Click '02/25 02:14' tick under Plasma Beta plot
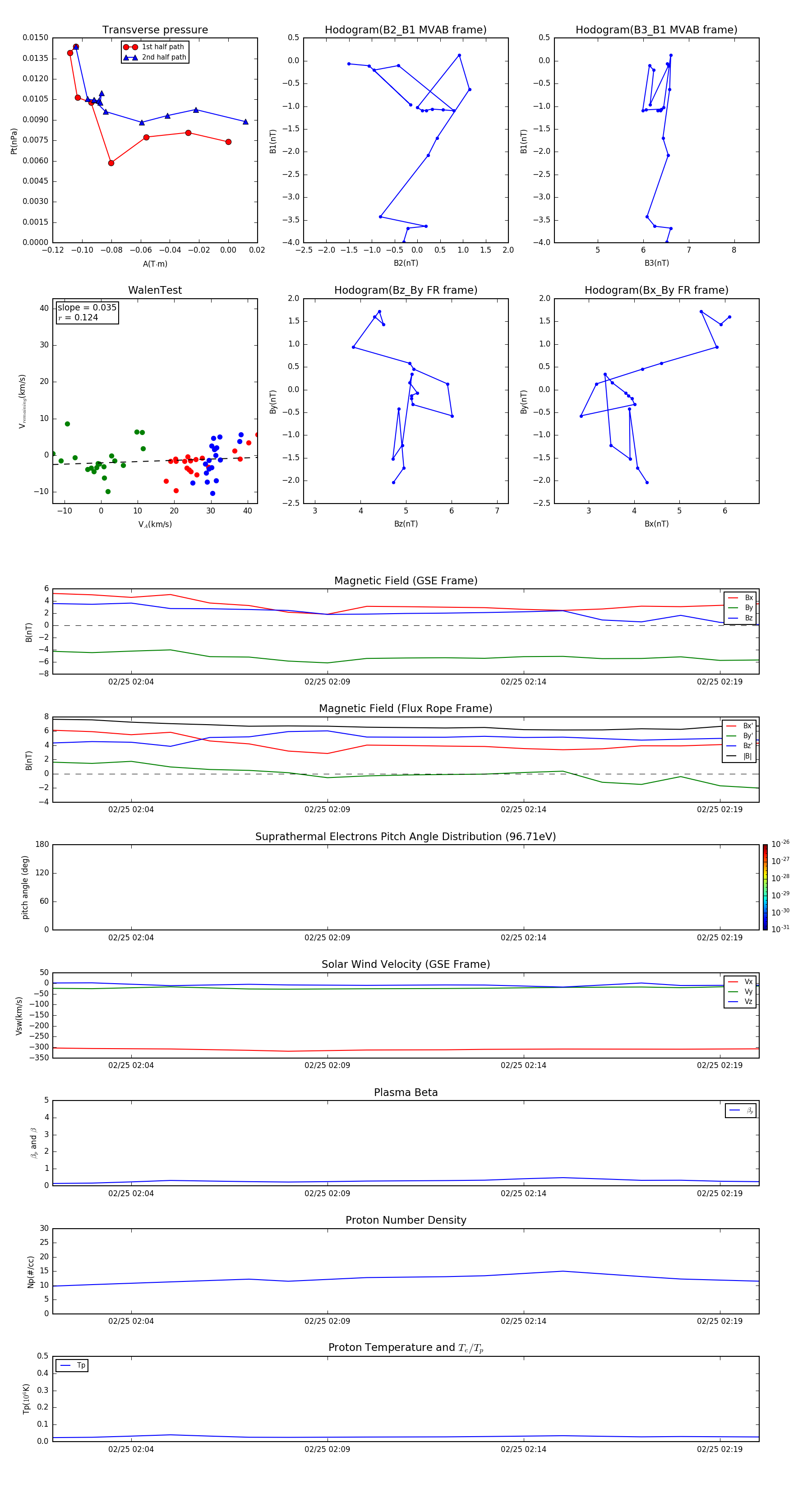This screenshot has height=1489, width=812. click(x=523, y=1193)
